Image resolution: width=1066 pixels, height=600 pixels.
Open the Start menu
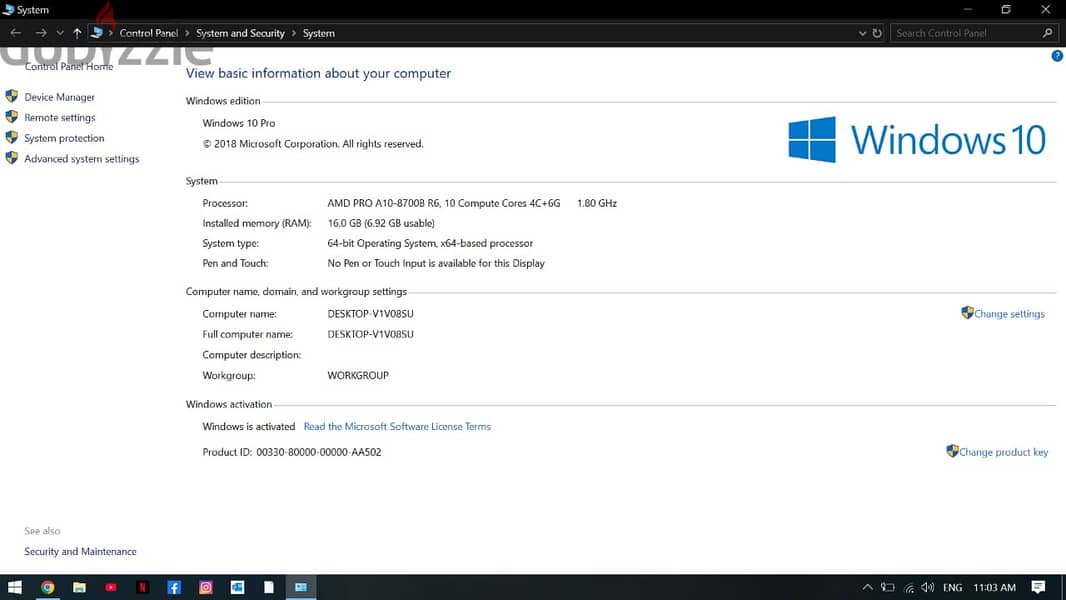(15, 587)
